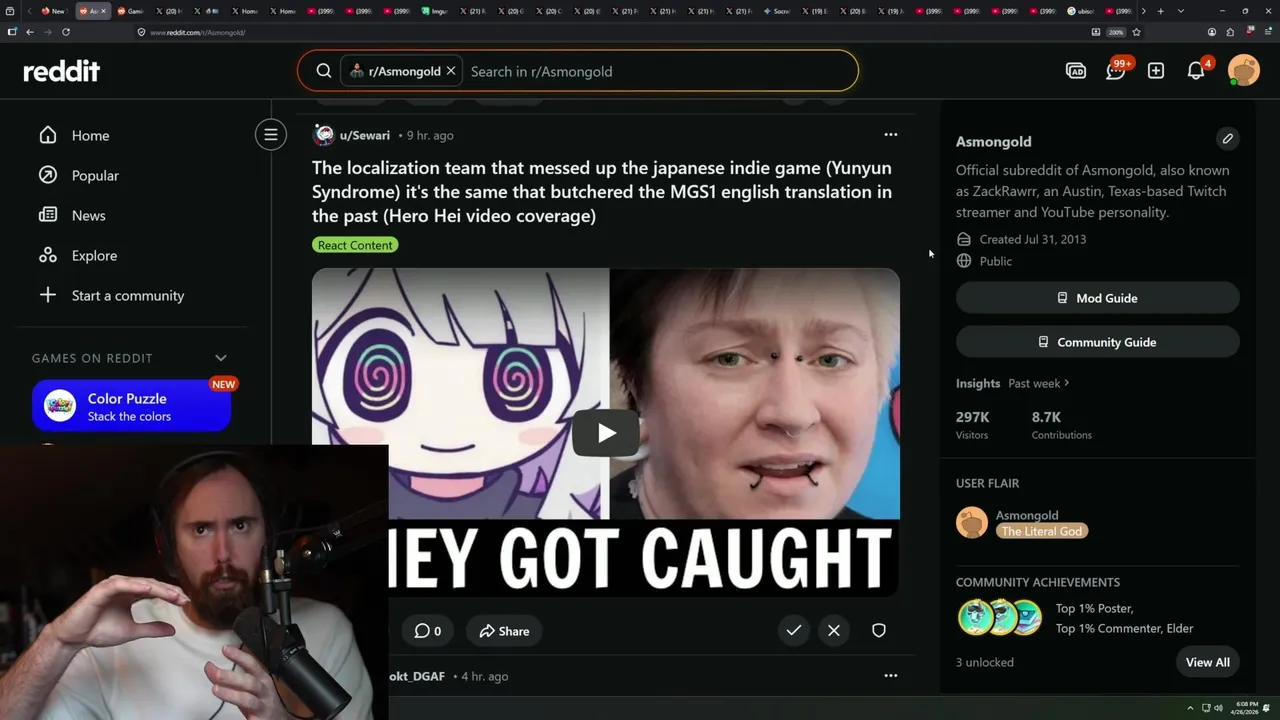Open the u/Sewari profile link
This screenshot has height=720, width=1280.
pyautogui.click(x=365, y=135)
